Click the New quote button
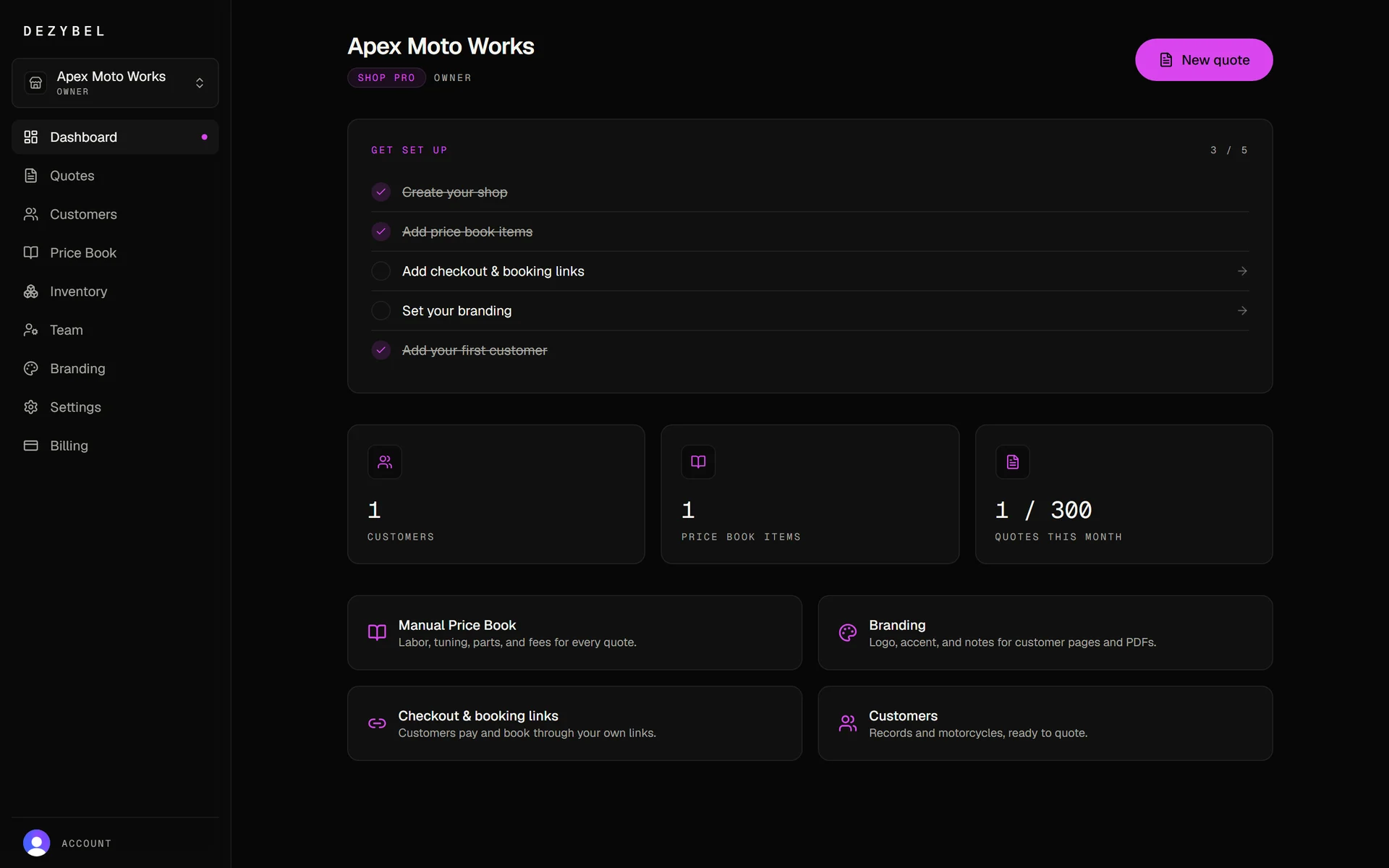Image resolution: width=1389 pixels, height=868 pixels. point(1204,60)
